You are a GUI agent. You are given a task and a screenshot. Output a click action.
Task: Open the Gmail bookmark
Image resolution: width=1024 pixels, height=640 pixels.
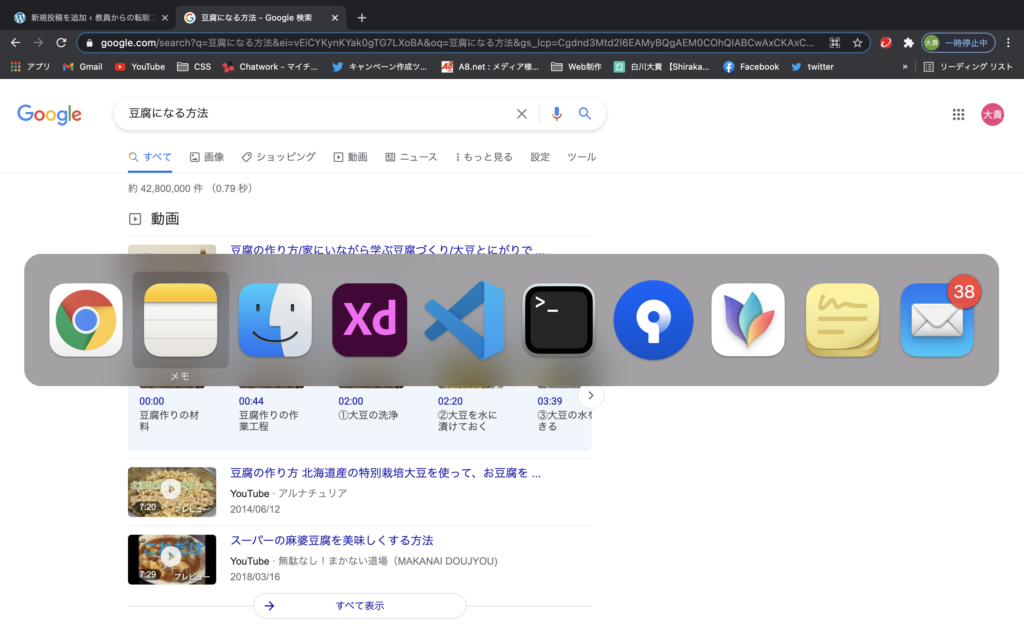point(83,67)
